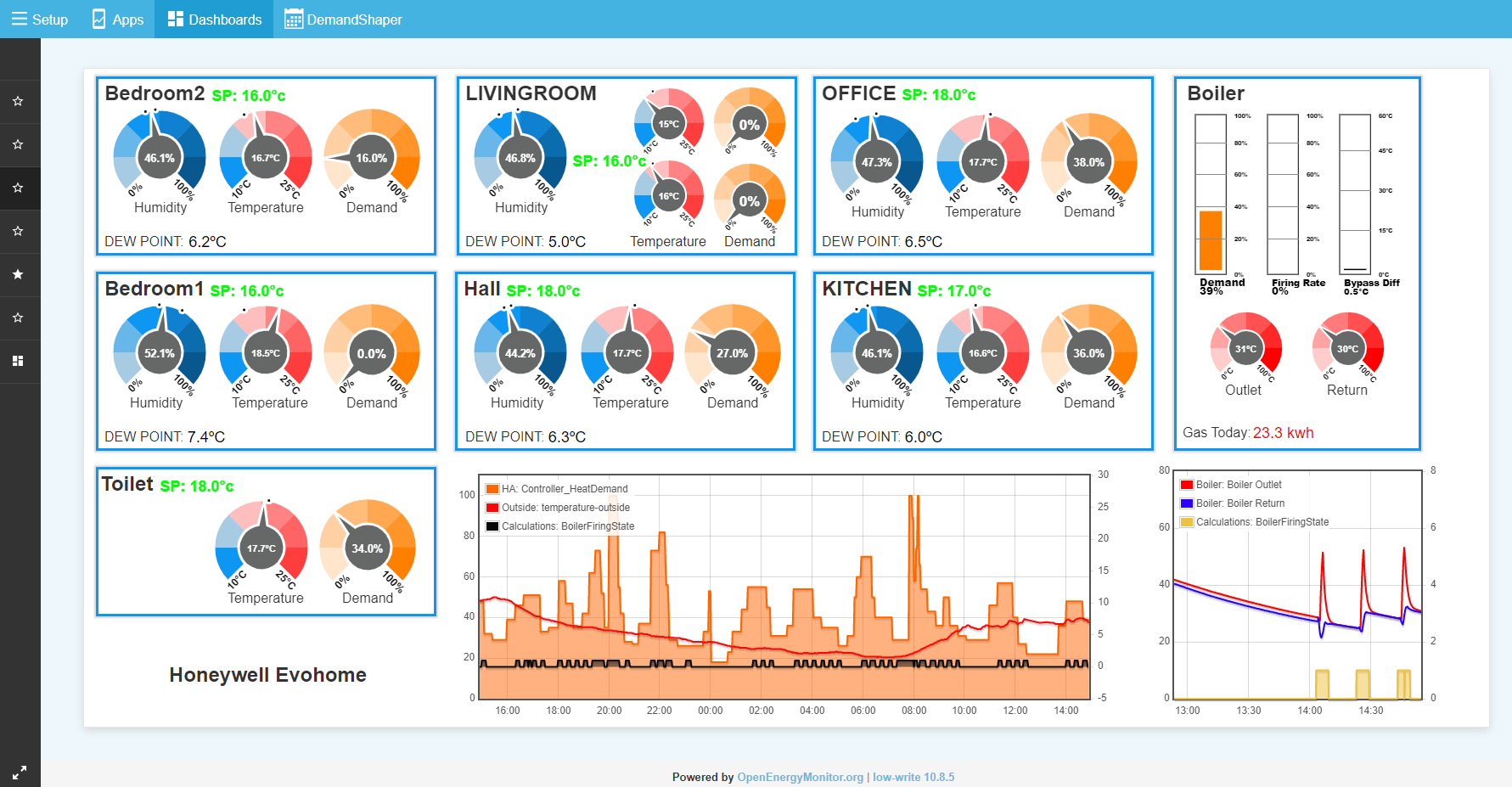Screen dimensions: 1512x787
Task: Click the black BoilerFiringState legend swatch
Action: 492,526
